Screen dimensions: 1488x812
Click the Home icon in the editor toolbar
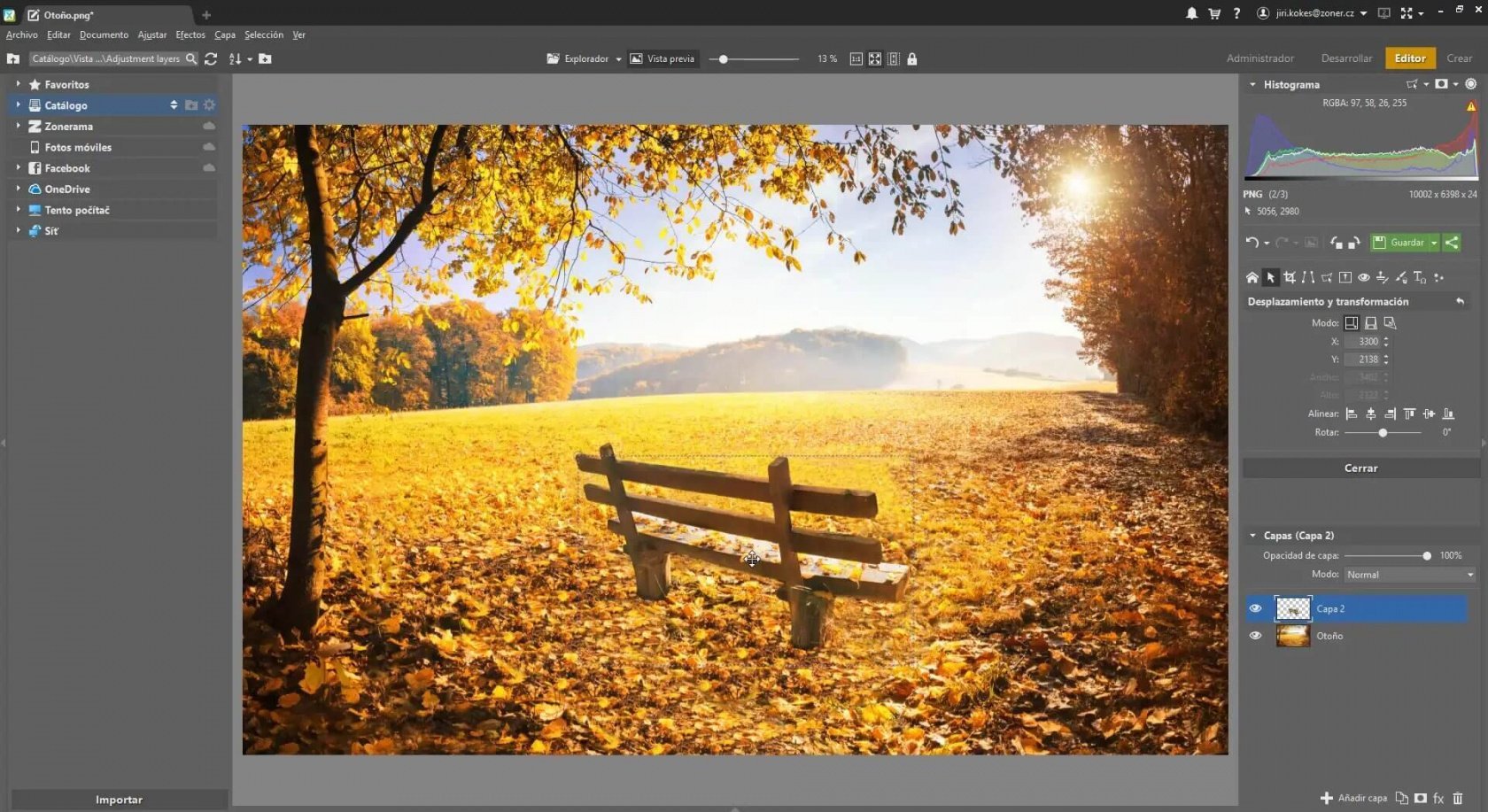point(1252,277)
